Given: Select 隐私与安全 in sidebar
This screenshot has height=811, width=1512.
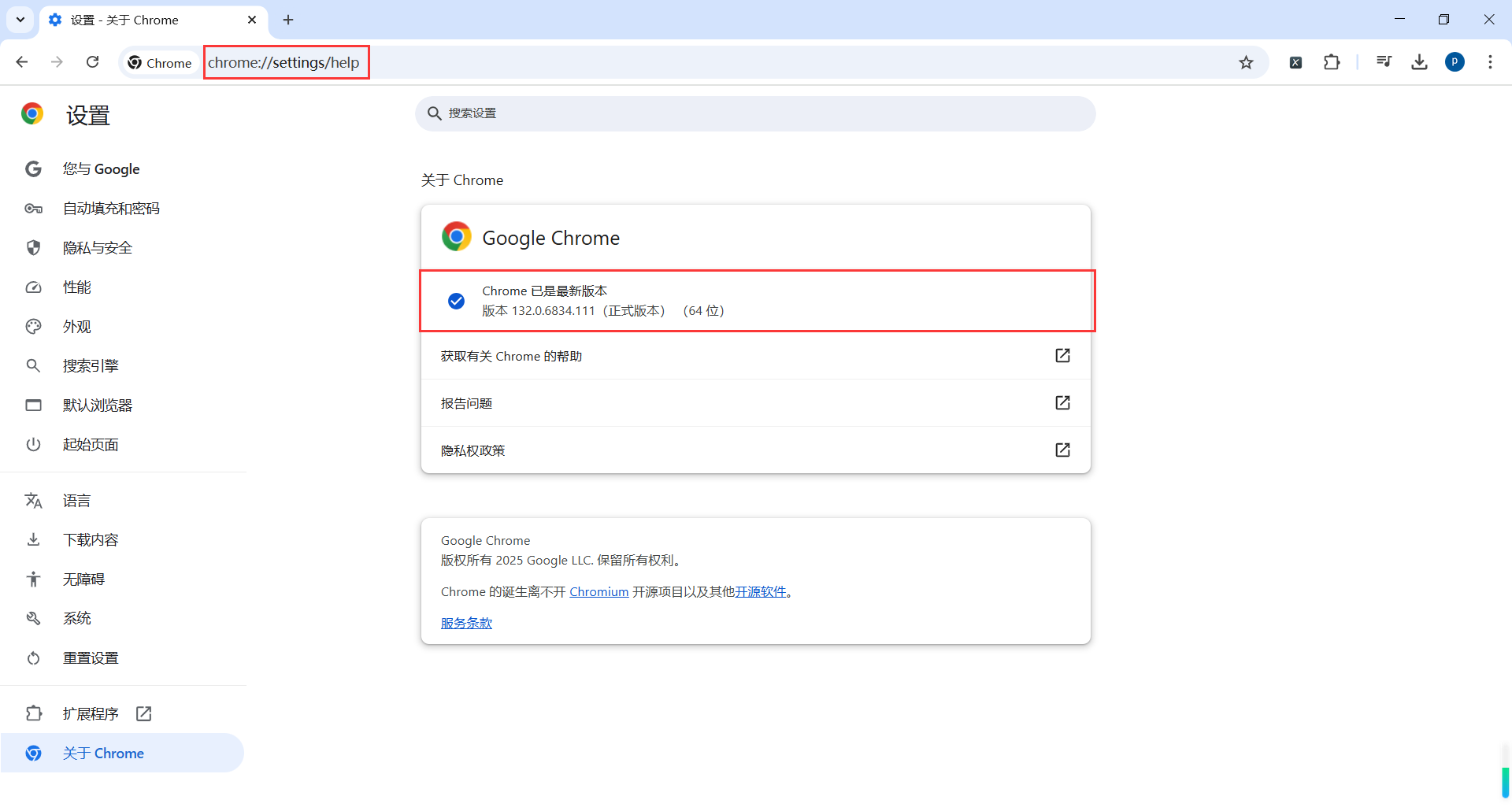Looking at the screenshot, I should (x=98, y=248).
